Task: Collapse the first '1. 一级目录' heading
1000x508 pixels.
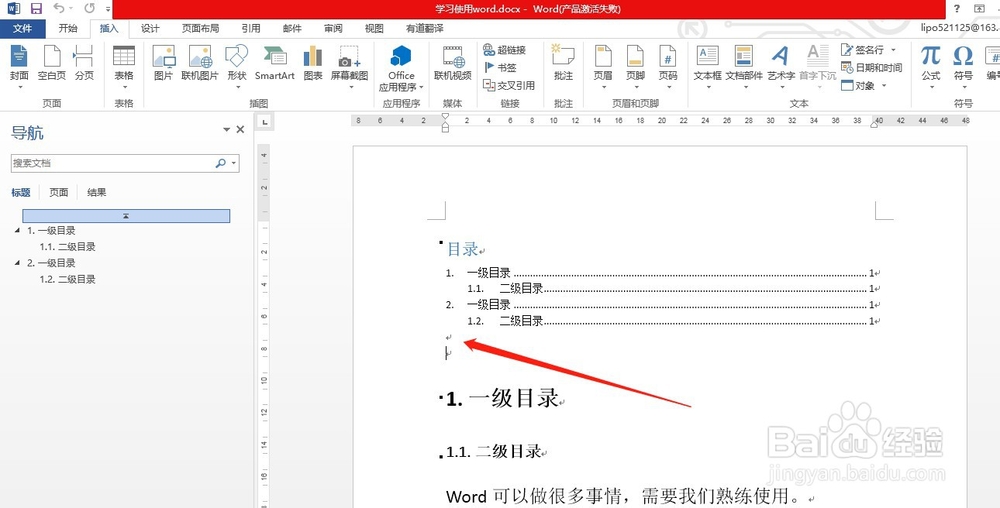Action: [17, 231]
